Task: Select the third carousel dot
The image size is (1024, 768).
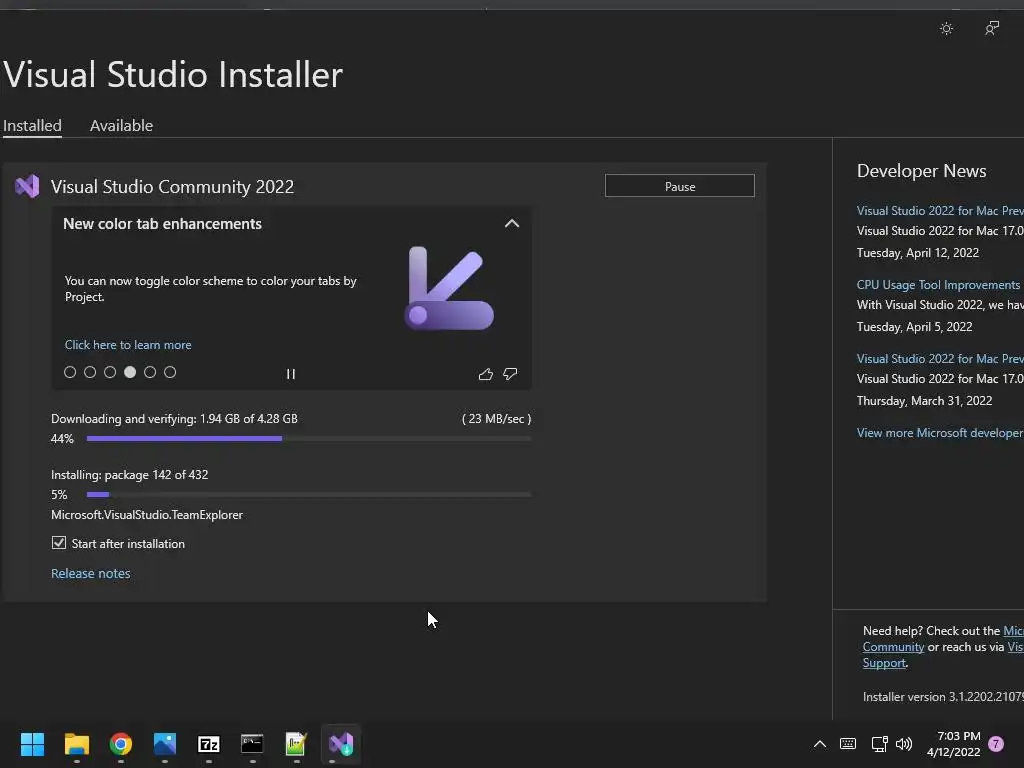Action: click(110, 372)
